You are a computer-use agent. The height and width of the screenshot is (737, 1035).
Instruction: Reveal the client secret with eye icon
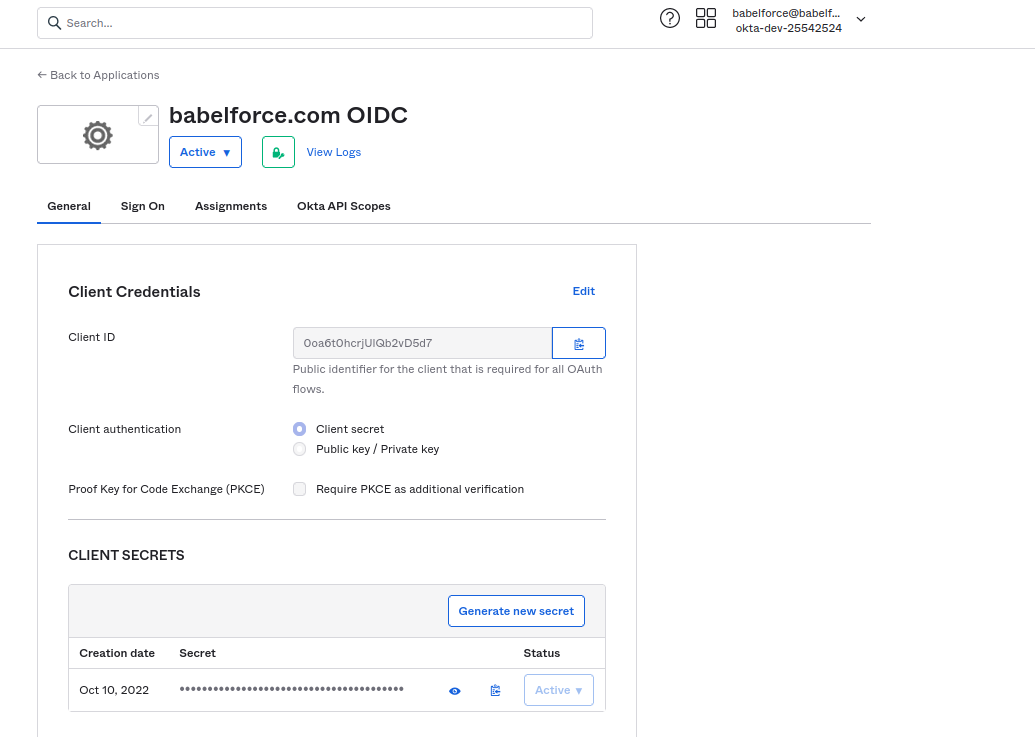click(455, 691)
